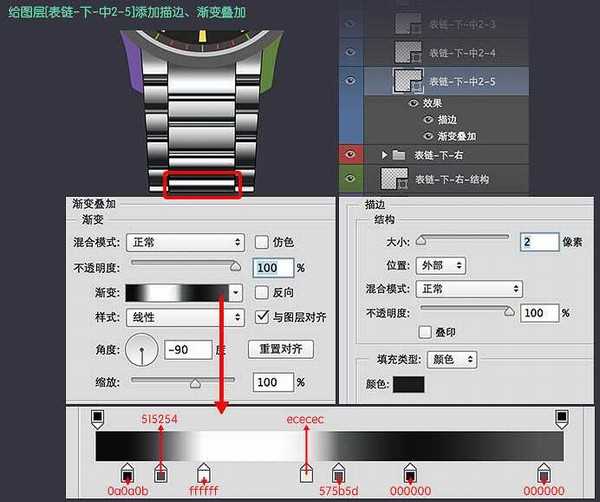This screenshot has width=600, height=502.
Task: Select the rightmost 000000 color stop
Action: coord(544,473)
